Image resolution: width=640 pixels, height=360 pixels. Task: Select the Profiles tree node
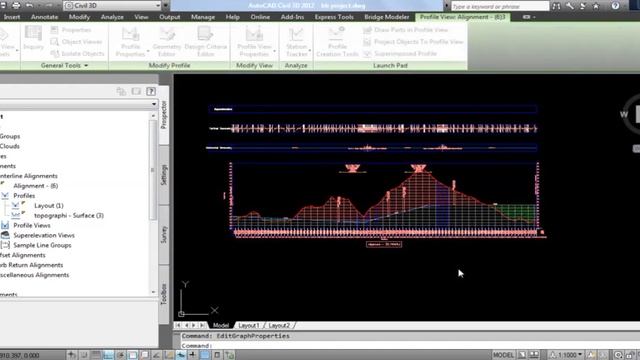click(x=24, y=196)
